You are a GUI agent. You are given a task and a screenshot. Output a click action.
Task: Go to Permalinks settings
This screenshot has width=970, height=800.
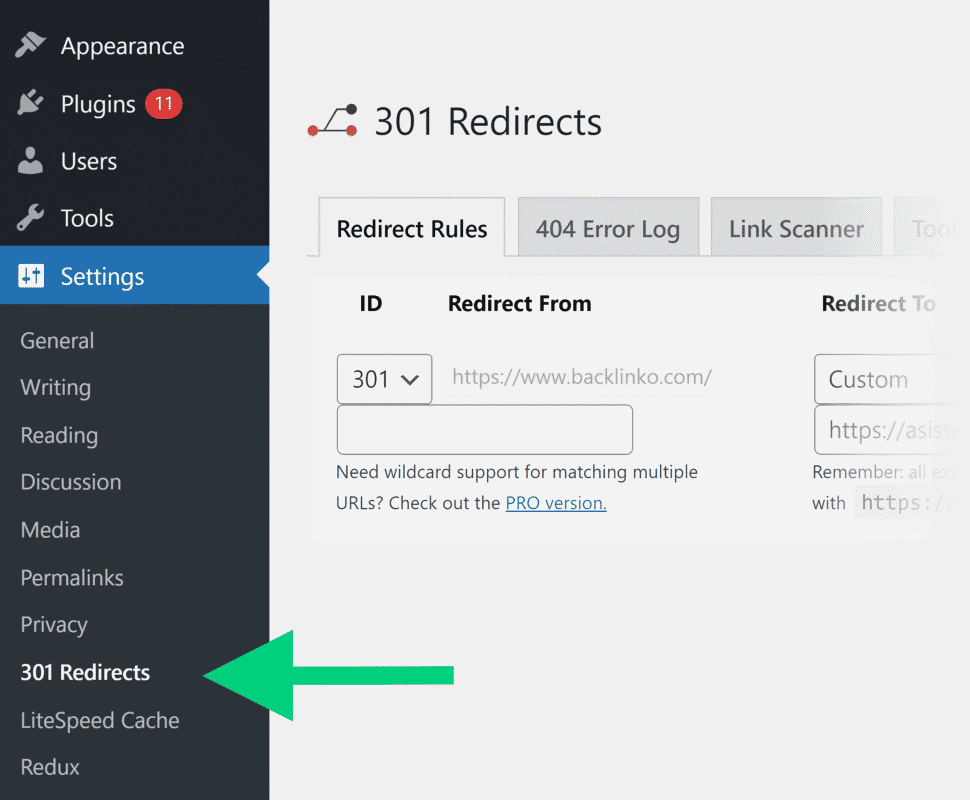point(72,577)
